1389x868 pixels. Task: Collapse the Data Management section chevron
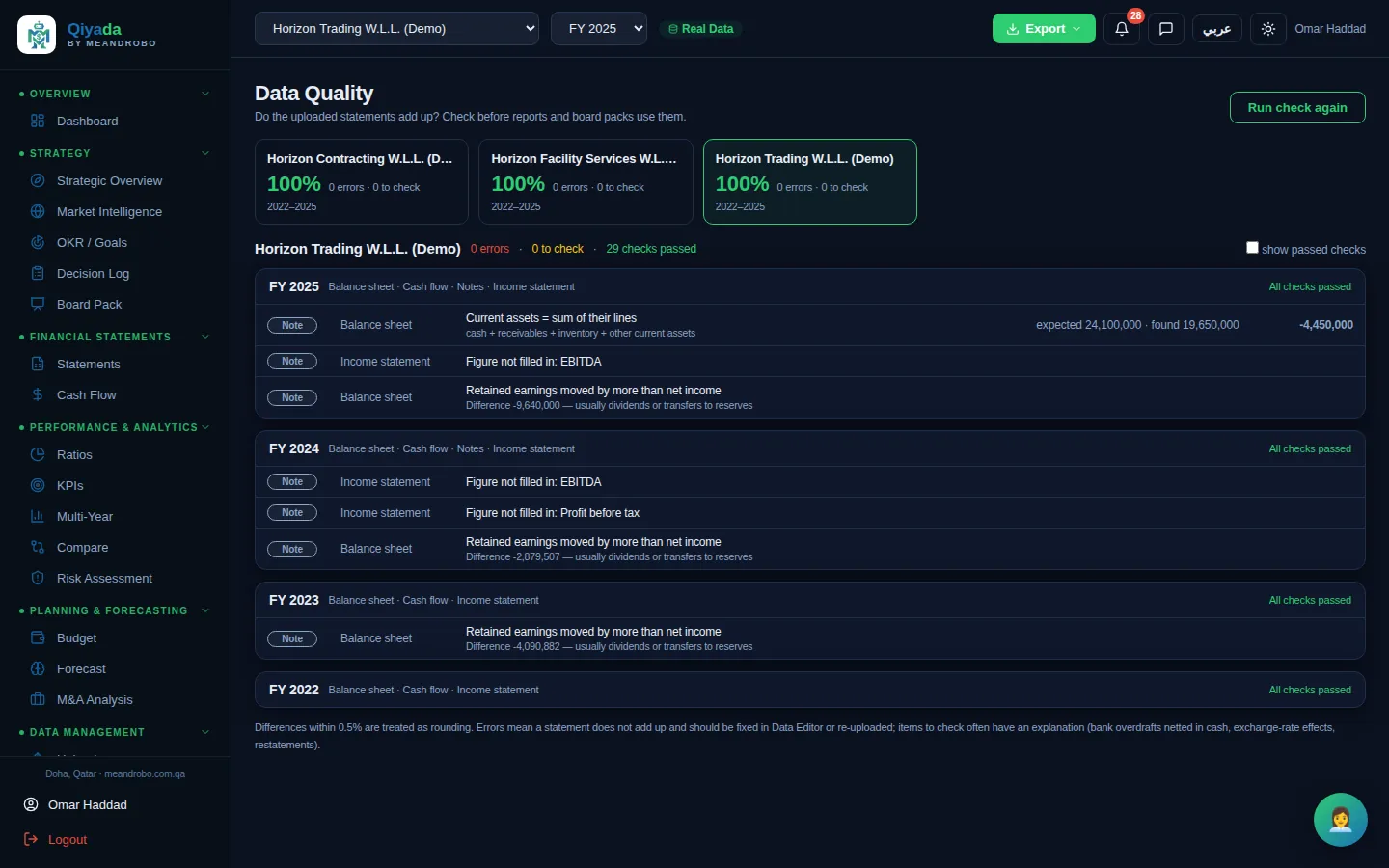coord(205,733)
